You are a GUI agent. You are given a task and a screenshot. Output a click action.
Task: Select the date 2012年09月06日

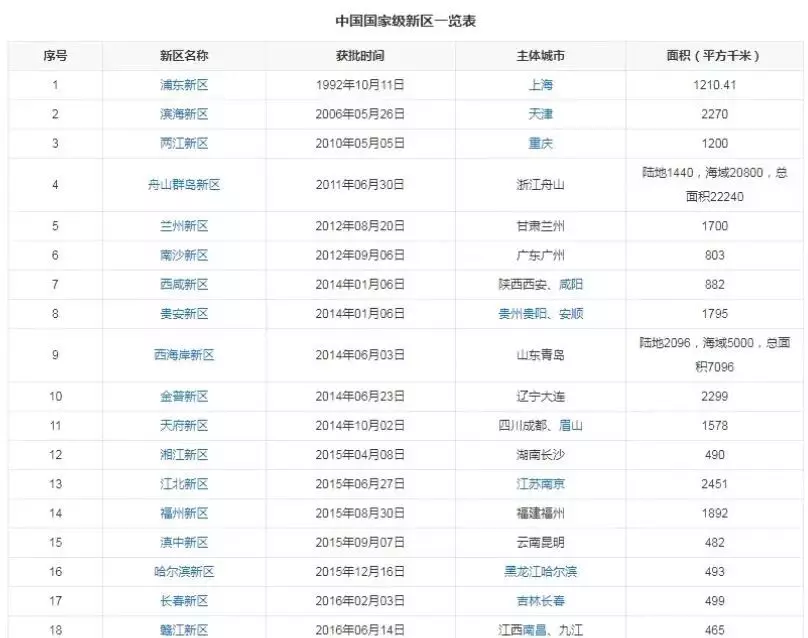[x=360, y=256]
